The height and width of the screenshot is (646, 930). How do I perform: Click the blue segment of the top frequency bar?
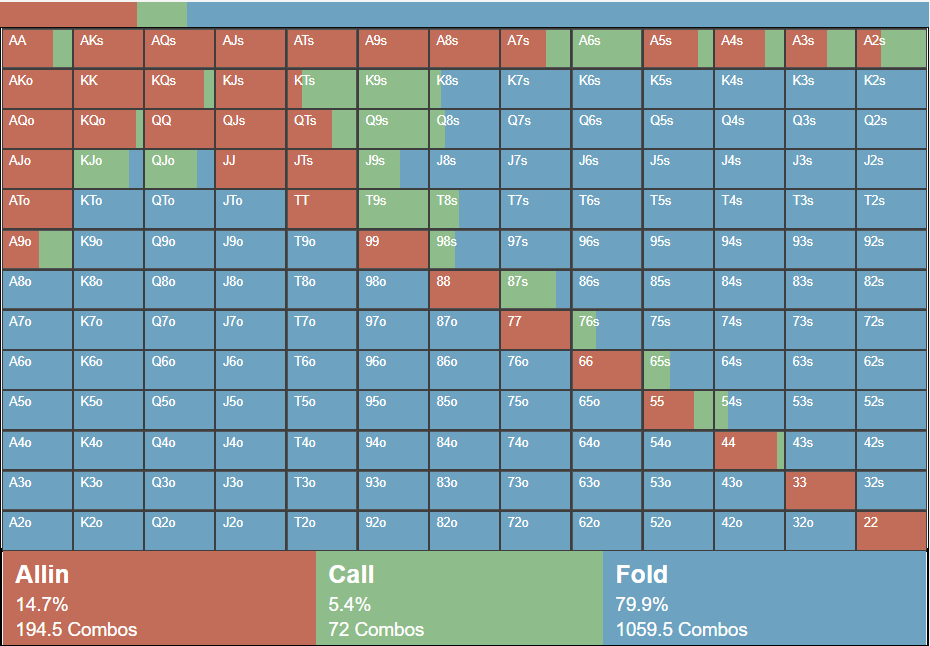(x=557, y=14)
